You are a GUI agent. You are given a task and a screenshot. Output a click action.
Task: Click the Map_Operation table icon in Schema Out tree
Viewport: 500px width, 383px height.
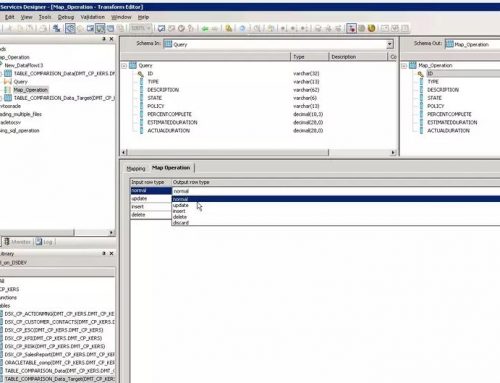[x=413, y=65]
